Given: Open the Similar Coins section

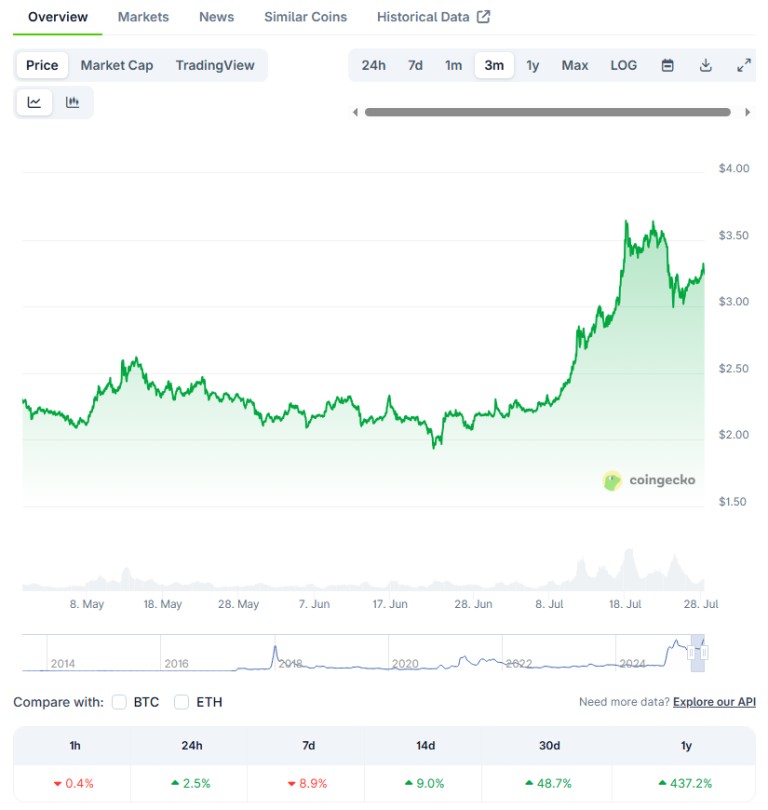Looking at the screenshot, I should pos(305,16).
